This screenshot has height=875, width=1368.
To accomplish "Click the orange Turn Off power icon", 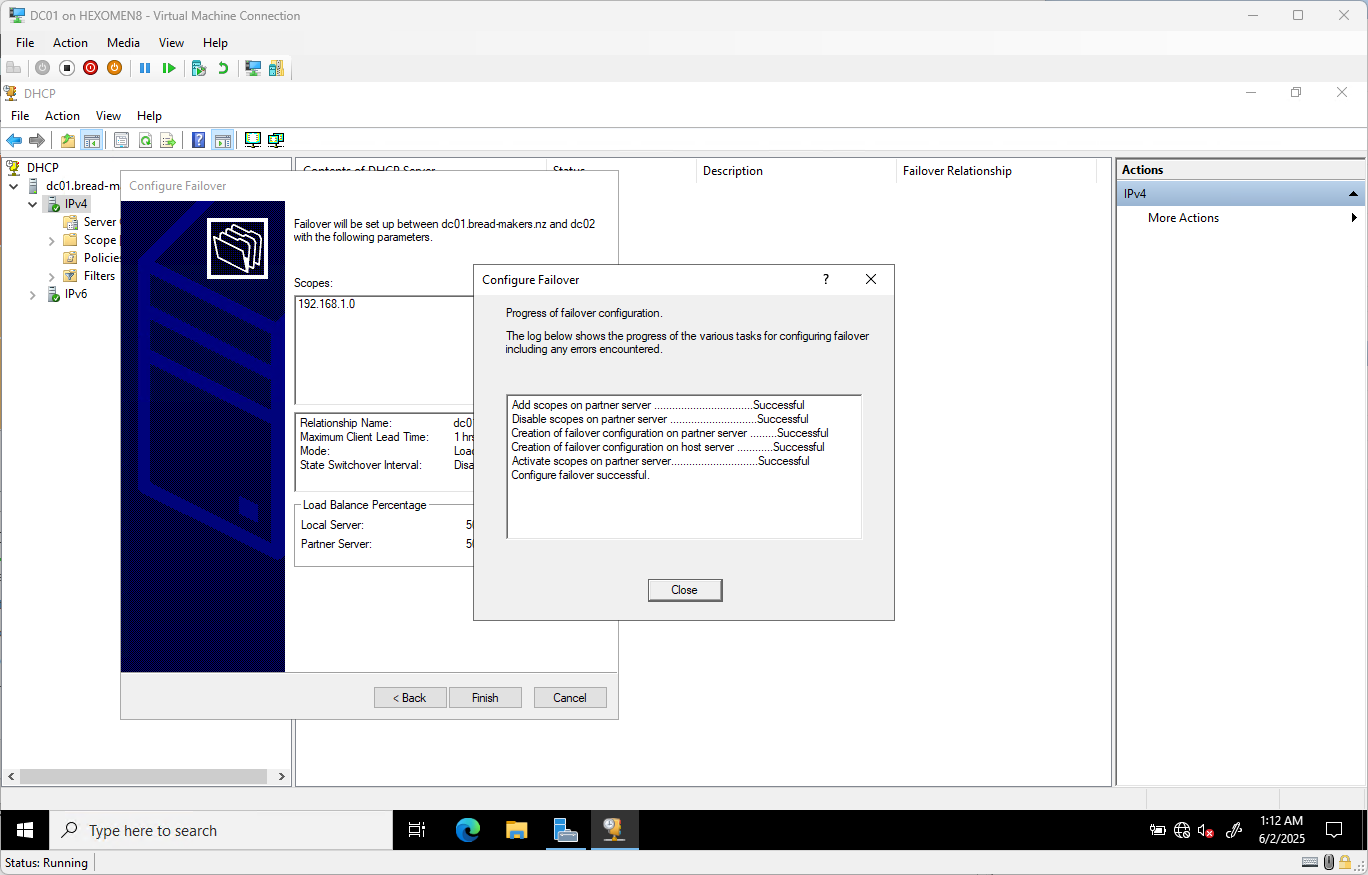I will tap(114, 67).
